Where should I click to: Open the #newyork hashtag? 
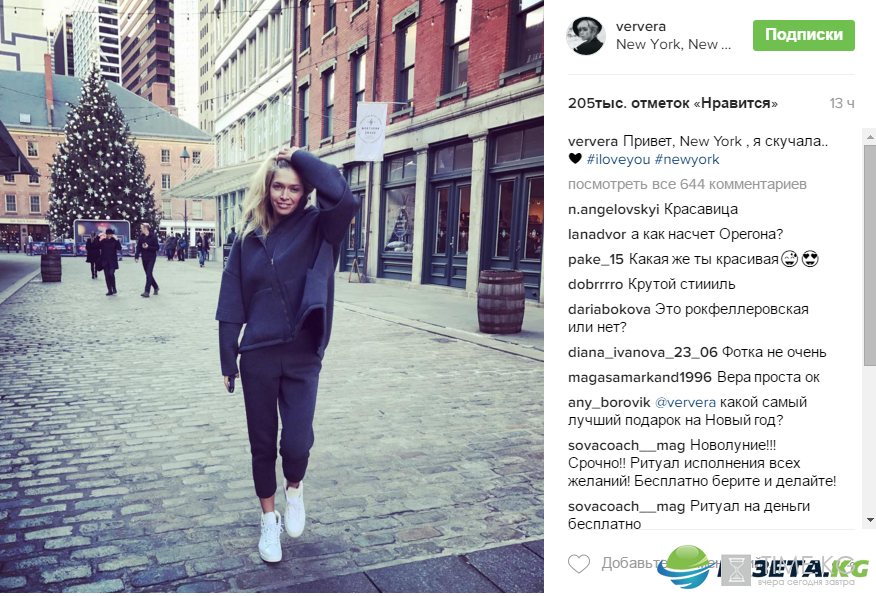(687, 159)
